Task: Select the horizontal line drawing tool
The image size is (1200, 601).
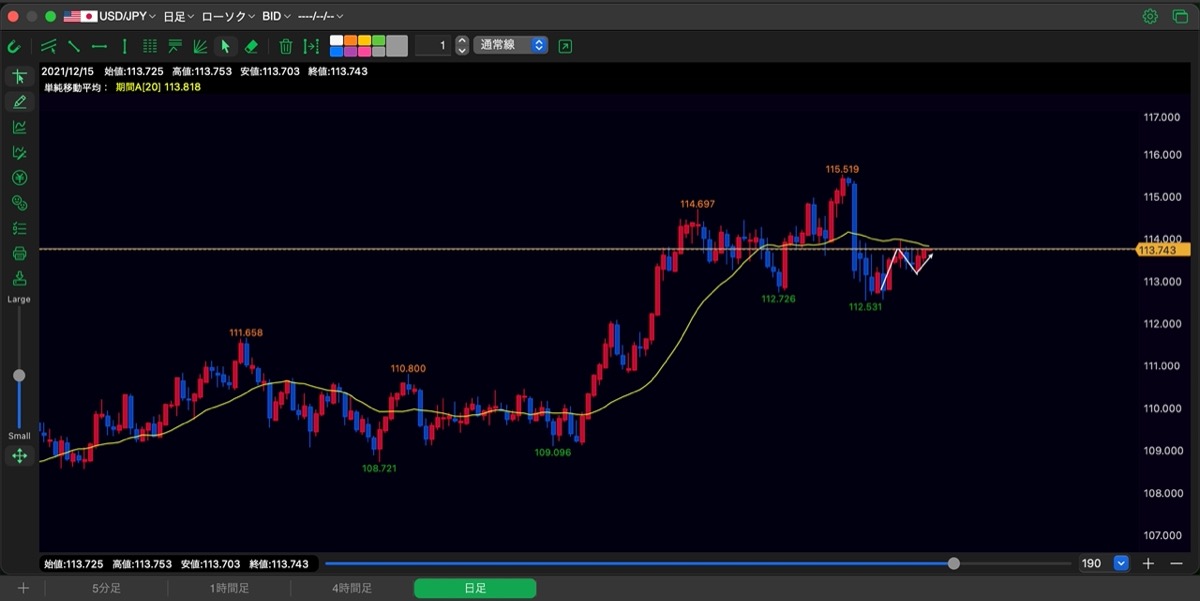Action: 99,46
